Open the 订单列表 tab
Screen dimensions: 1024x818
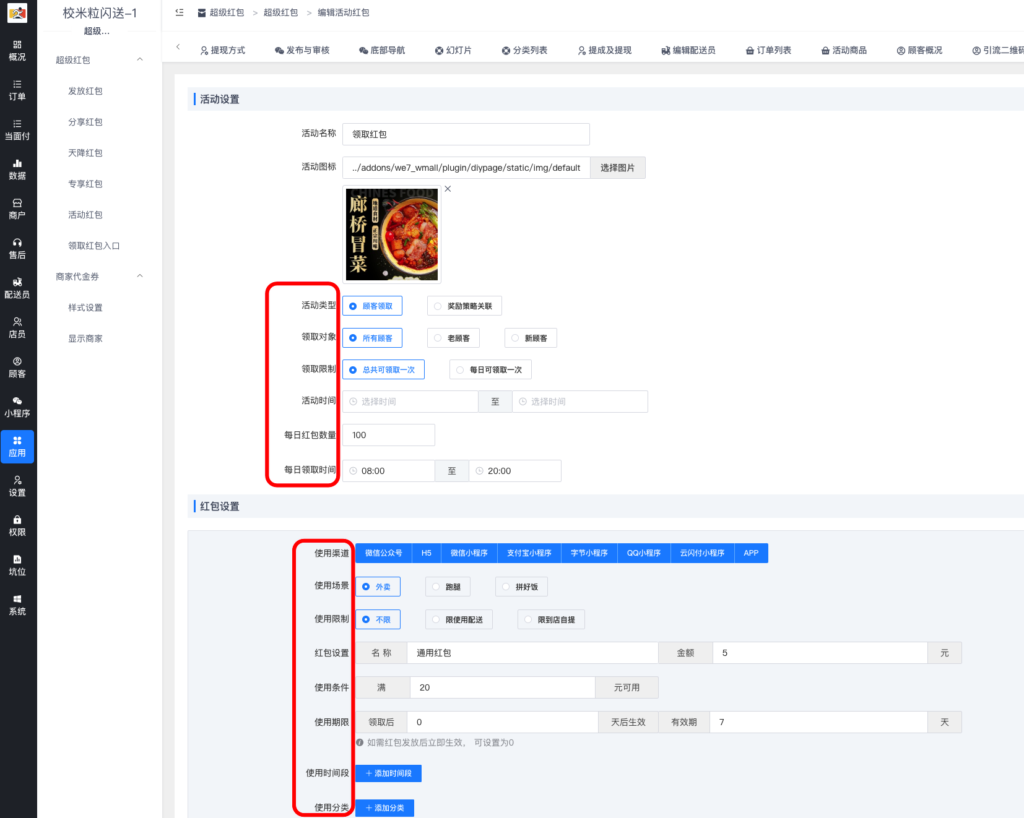pos(770,48)
